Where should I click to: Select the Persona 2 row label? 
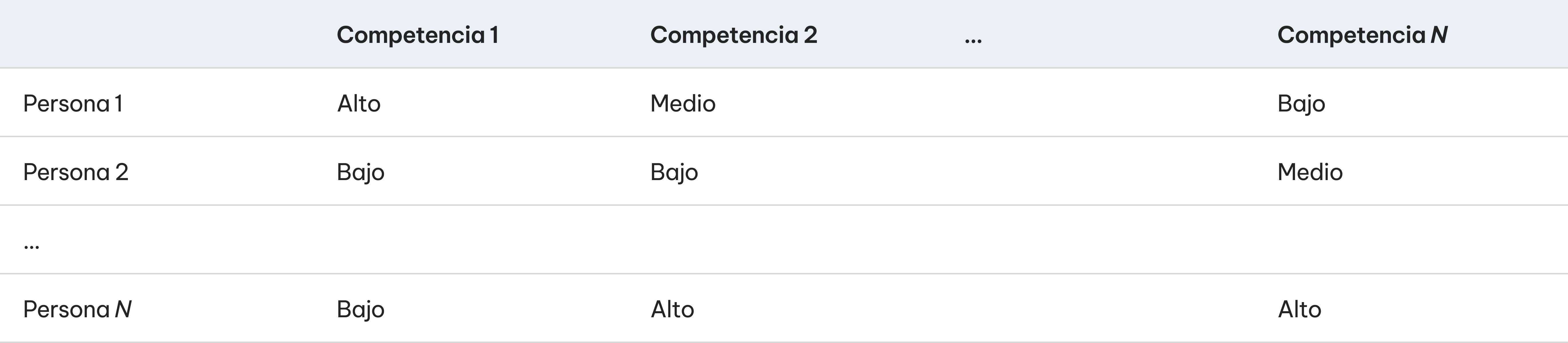[76, 172]
